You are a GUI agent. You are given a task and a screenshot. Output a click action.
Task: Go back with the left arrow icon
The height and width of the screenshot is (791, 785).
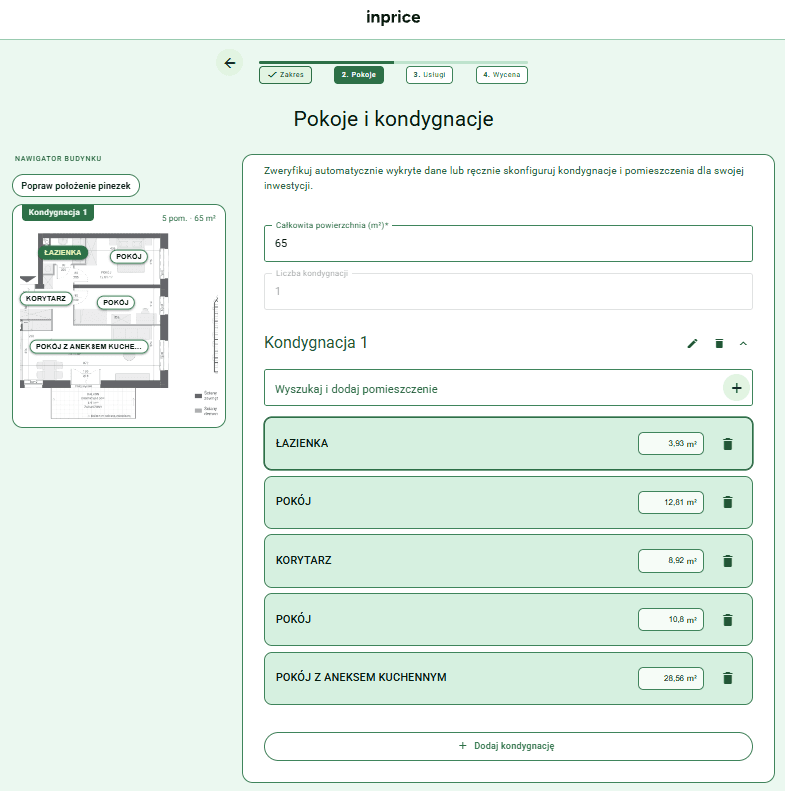click(x=230, y=63)
